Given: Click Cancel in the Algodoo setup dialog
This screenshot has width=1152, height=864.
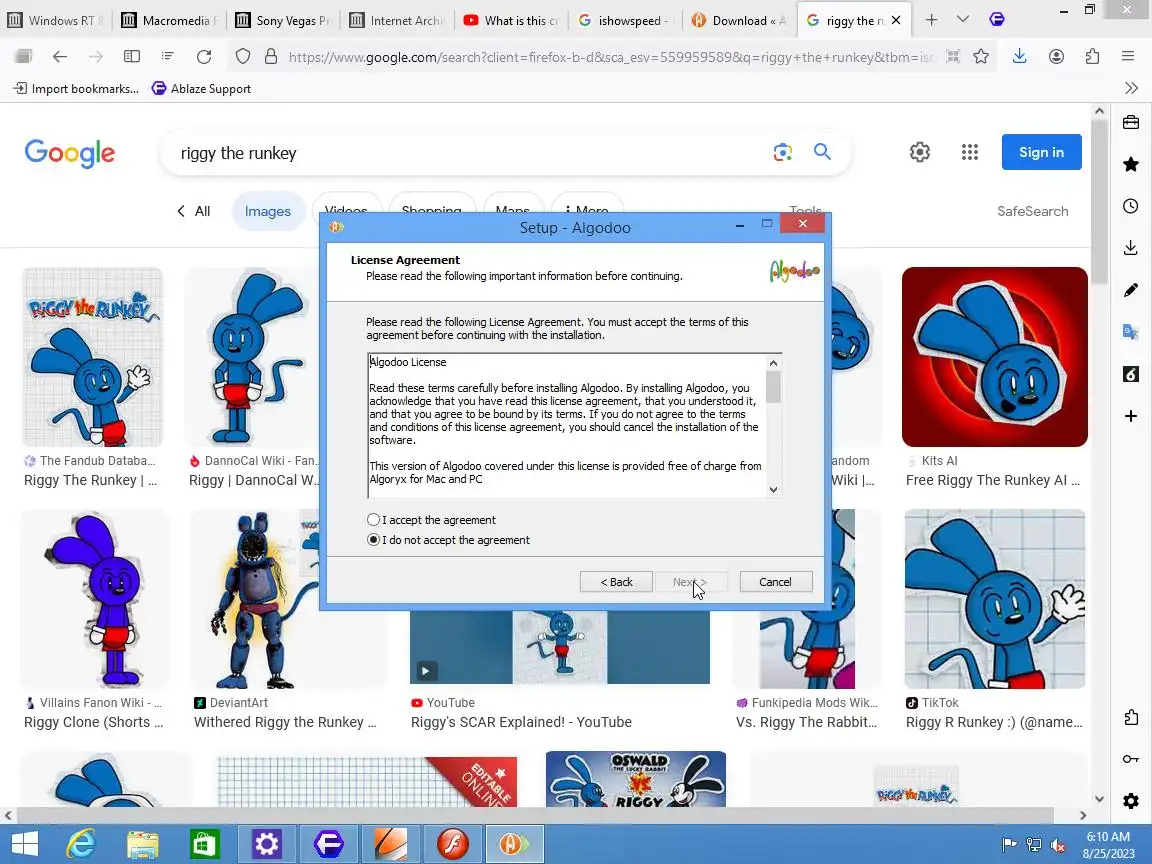Looking at the screenshot, I should pyautogui.click(x=775, y=582).
